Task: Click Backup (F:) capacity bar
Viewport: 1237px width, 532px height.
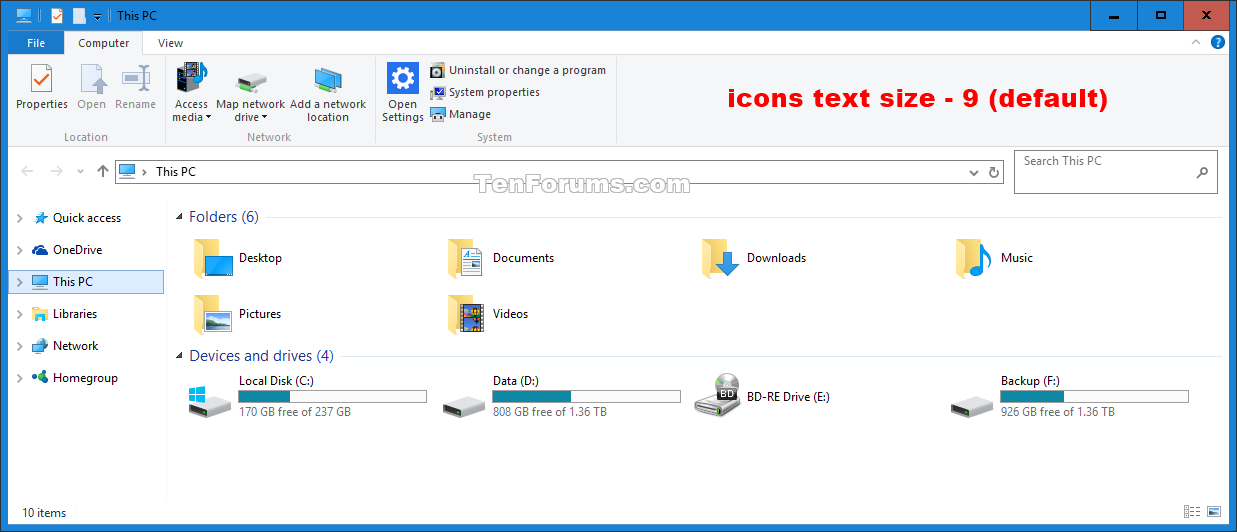Action: coord(1094,396)
